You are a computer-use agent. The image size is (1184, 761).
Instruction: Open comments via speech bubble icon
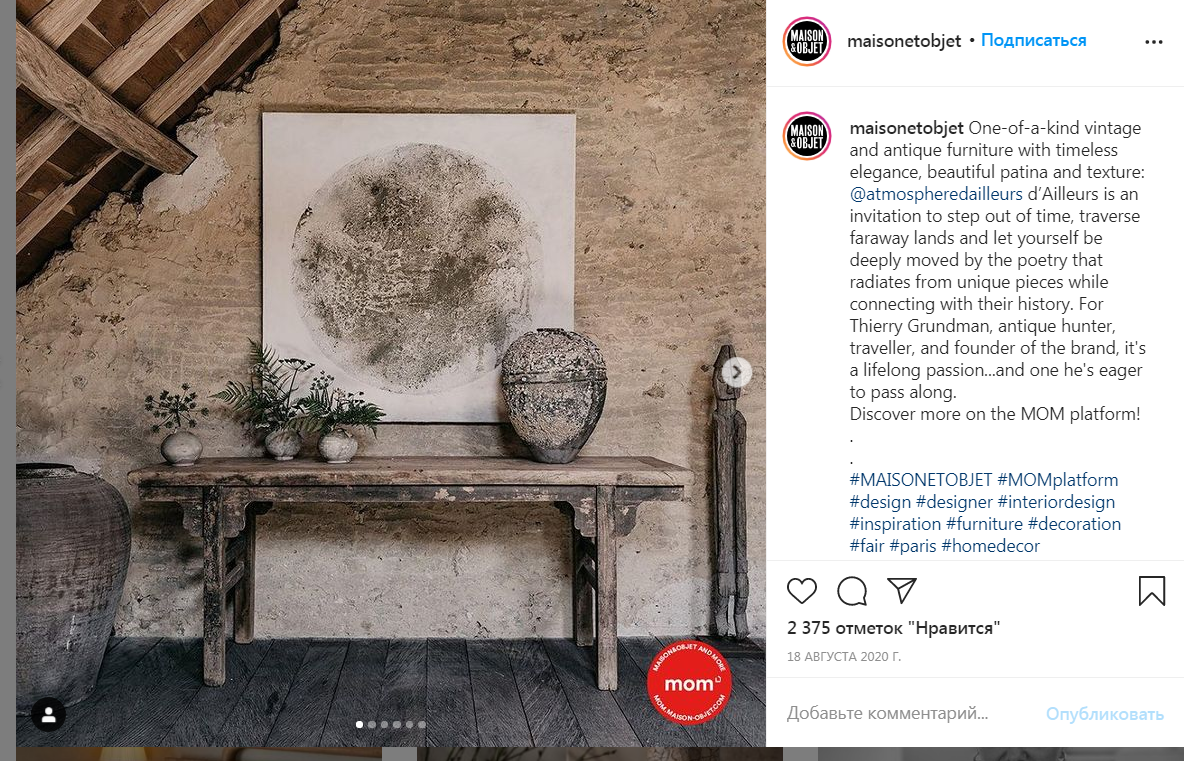click(852, 590)
